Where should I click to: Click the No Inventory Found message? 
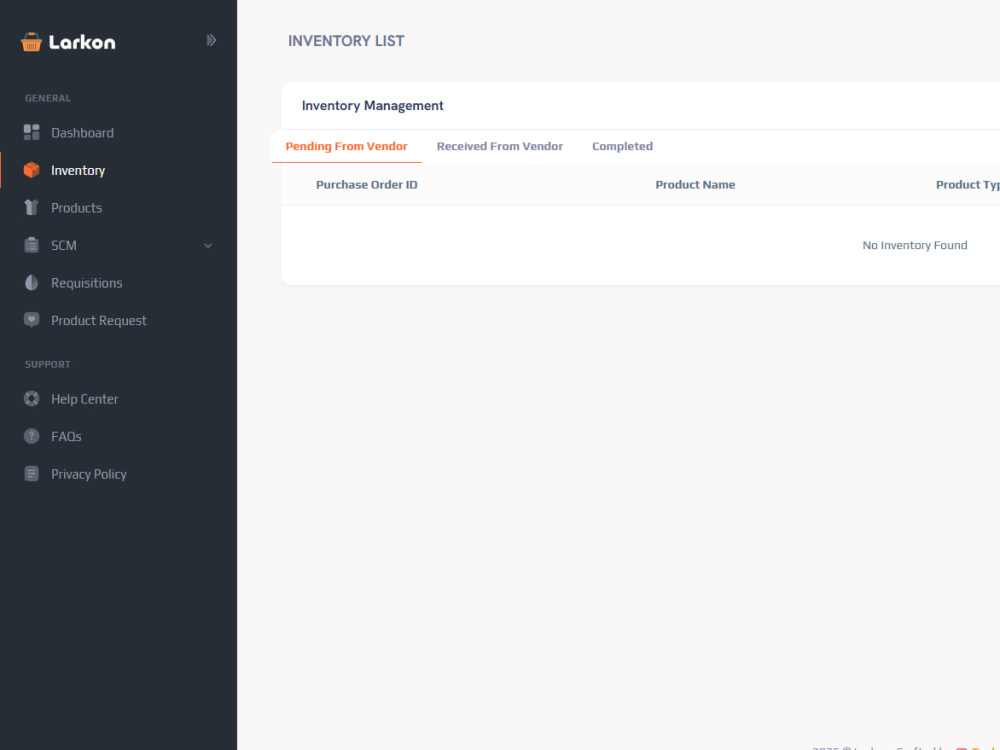point(915,246)
